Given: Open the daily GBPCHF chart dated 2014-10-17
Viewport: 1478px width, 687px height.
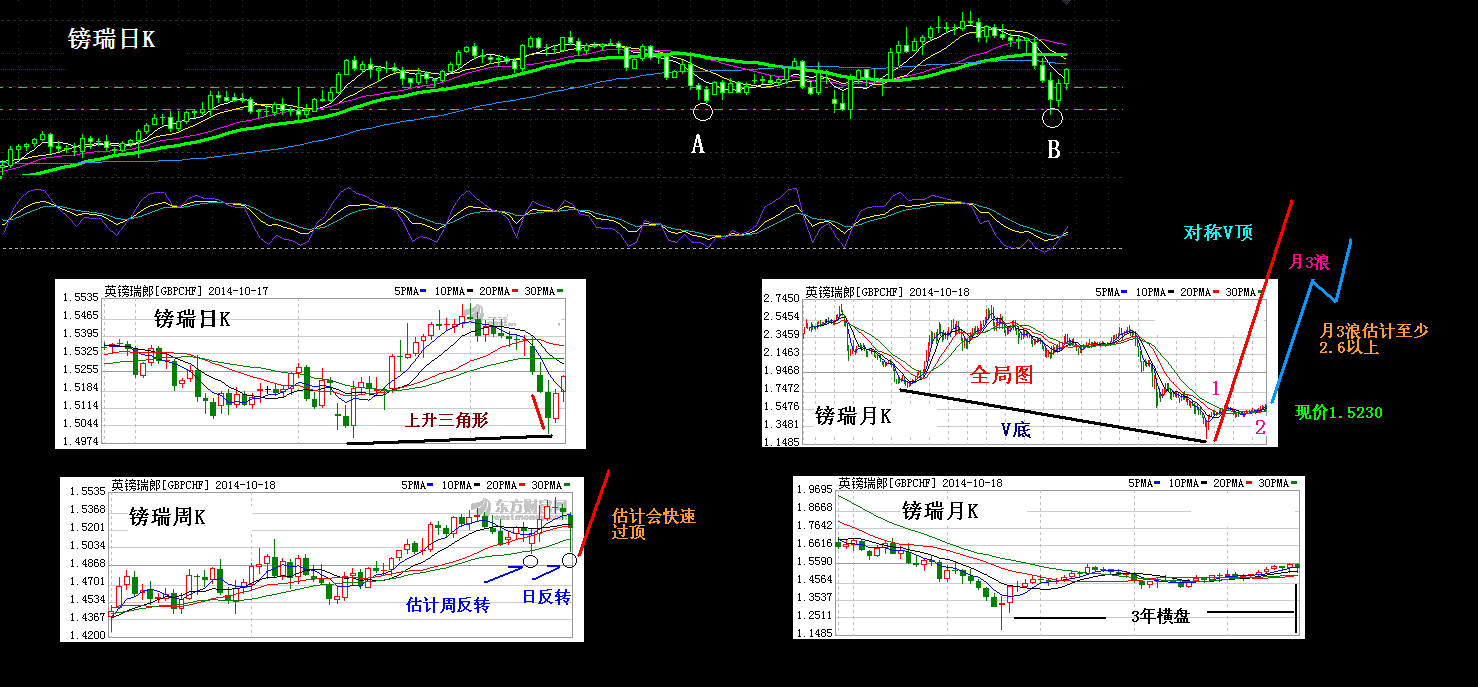Looking at the screenshot, I should click(320, 363).
